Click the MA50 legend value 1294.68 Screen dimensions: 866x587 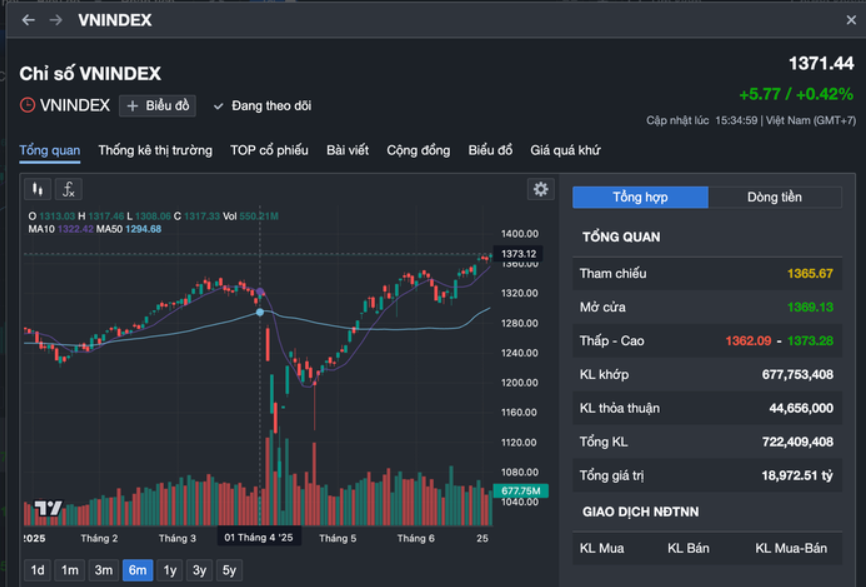point(143,229)
